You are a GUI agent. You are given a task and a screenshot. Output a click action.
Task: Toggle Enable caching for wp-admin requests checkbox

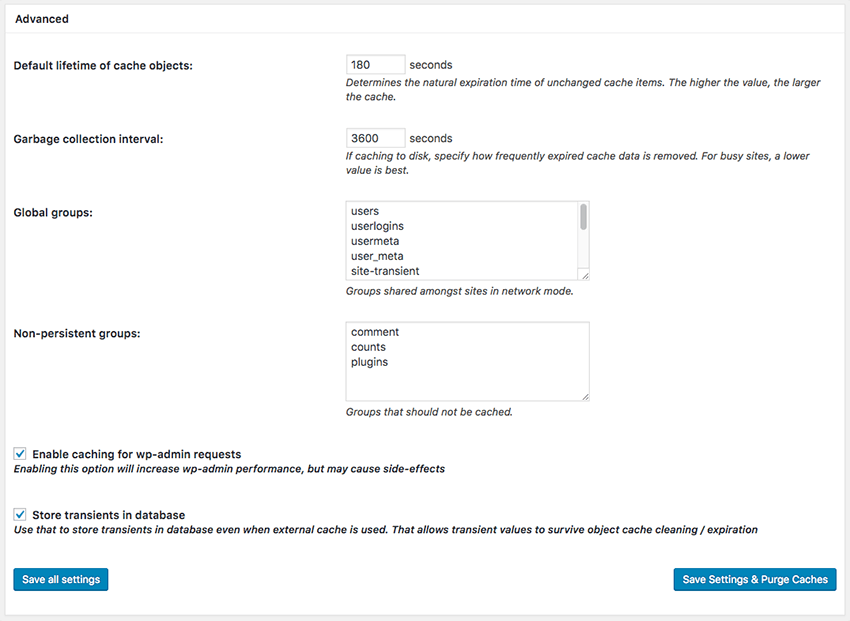pyautogui.click(x=20, y=454)
